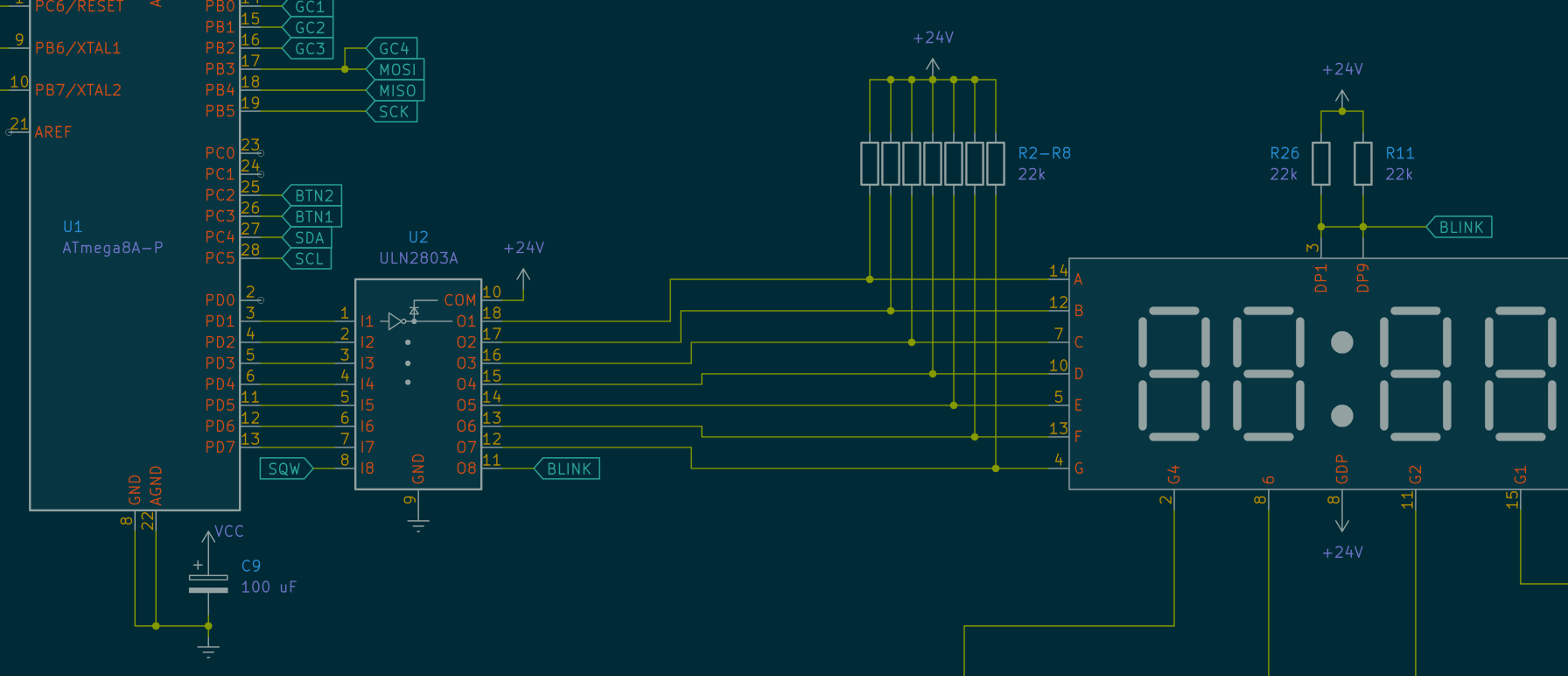
Task: Click the DP9 pin name on the display
Action: tap(1363, 278)
